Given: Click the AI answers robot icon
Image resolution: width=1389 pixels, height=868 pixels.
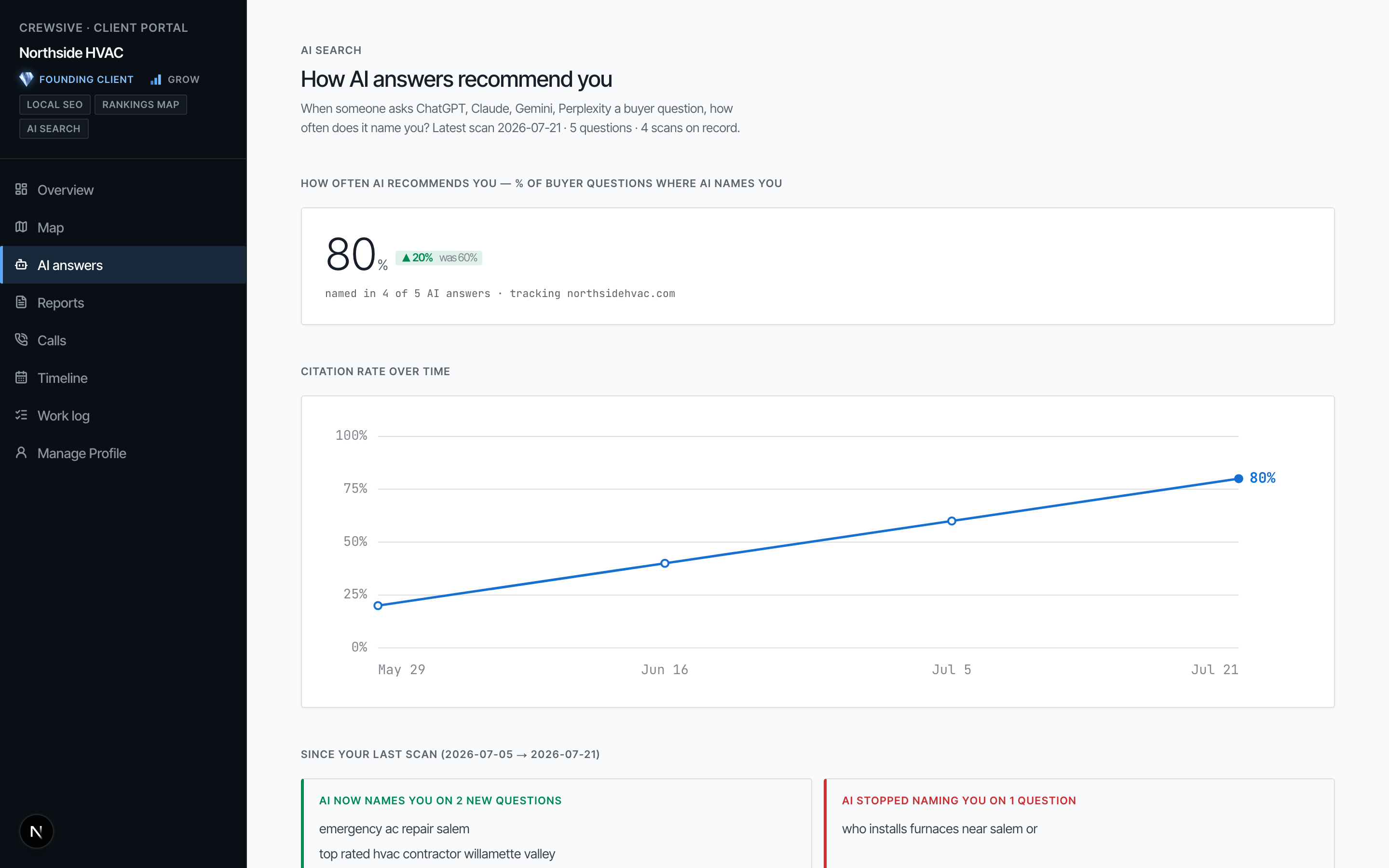Looking at the screenshot, I should pyautogui.click(x=21, y=265).
